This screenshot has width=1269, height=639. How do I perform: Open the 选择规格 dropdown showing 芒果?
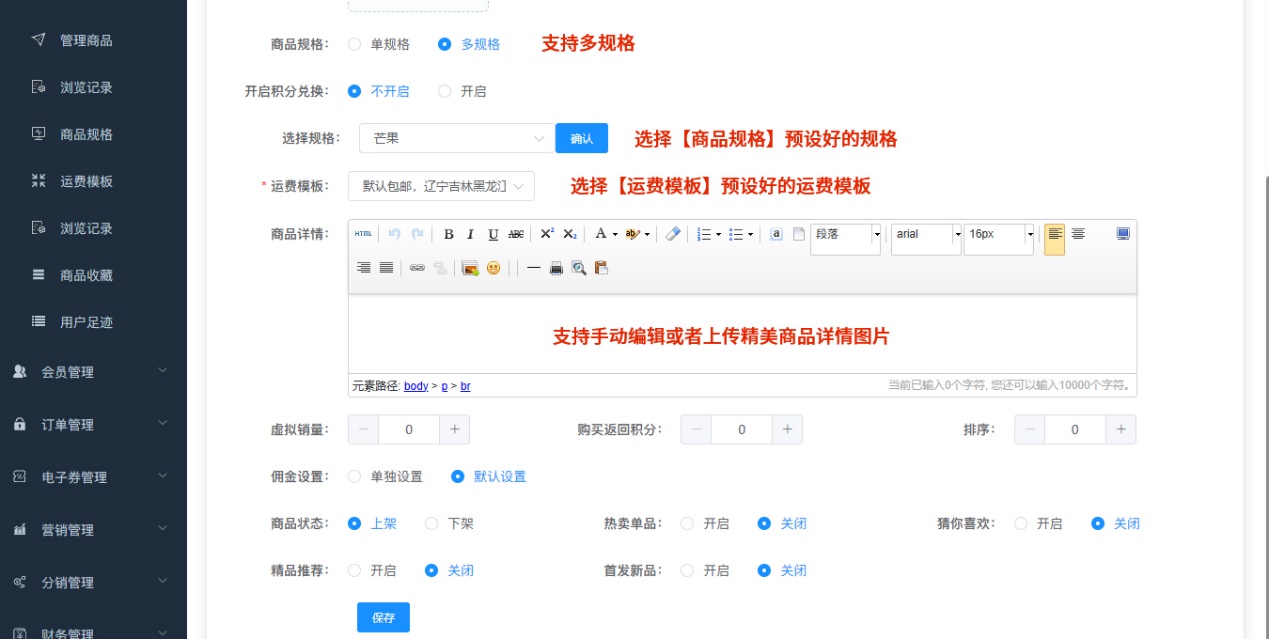point(455,139)
